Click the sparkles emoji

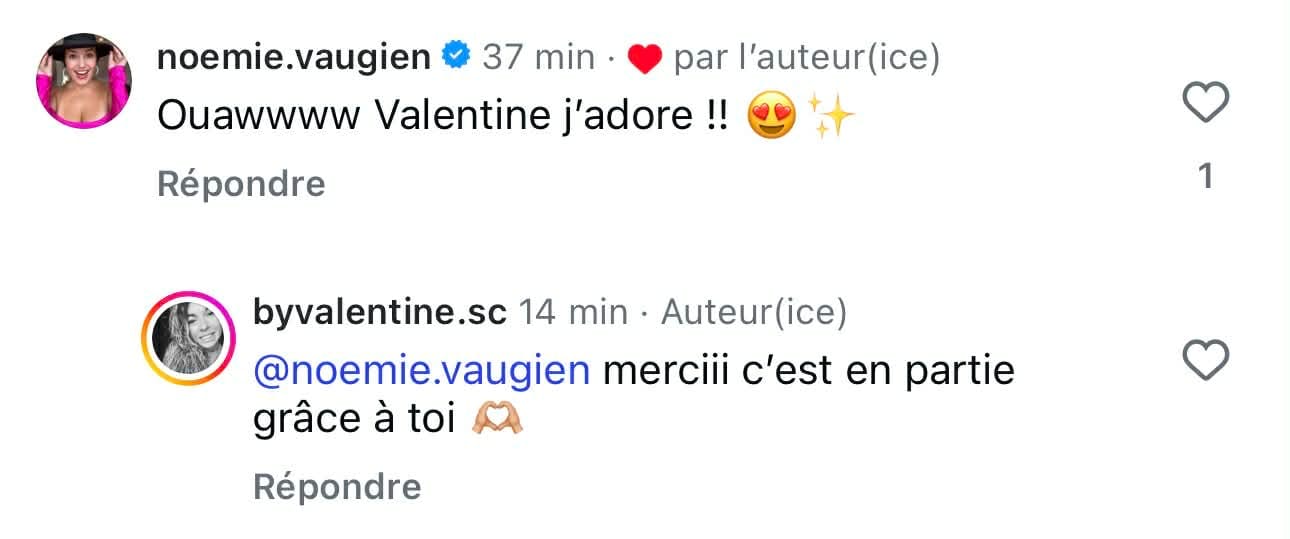pos(832,119)
